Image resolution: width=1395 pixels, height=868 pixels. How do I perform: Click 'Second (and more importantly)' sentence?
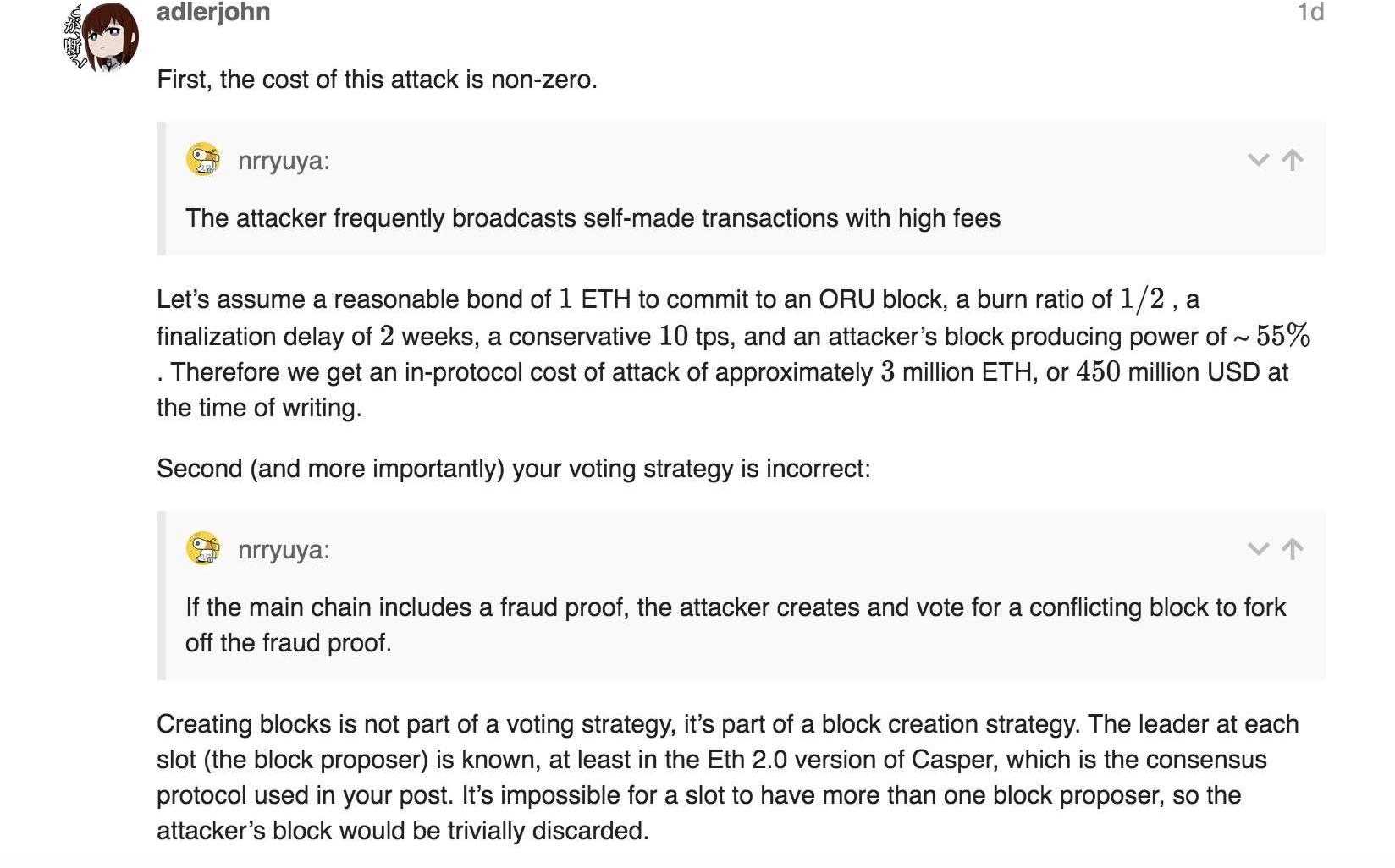[513, 469]
